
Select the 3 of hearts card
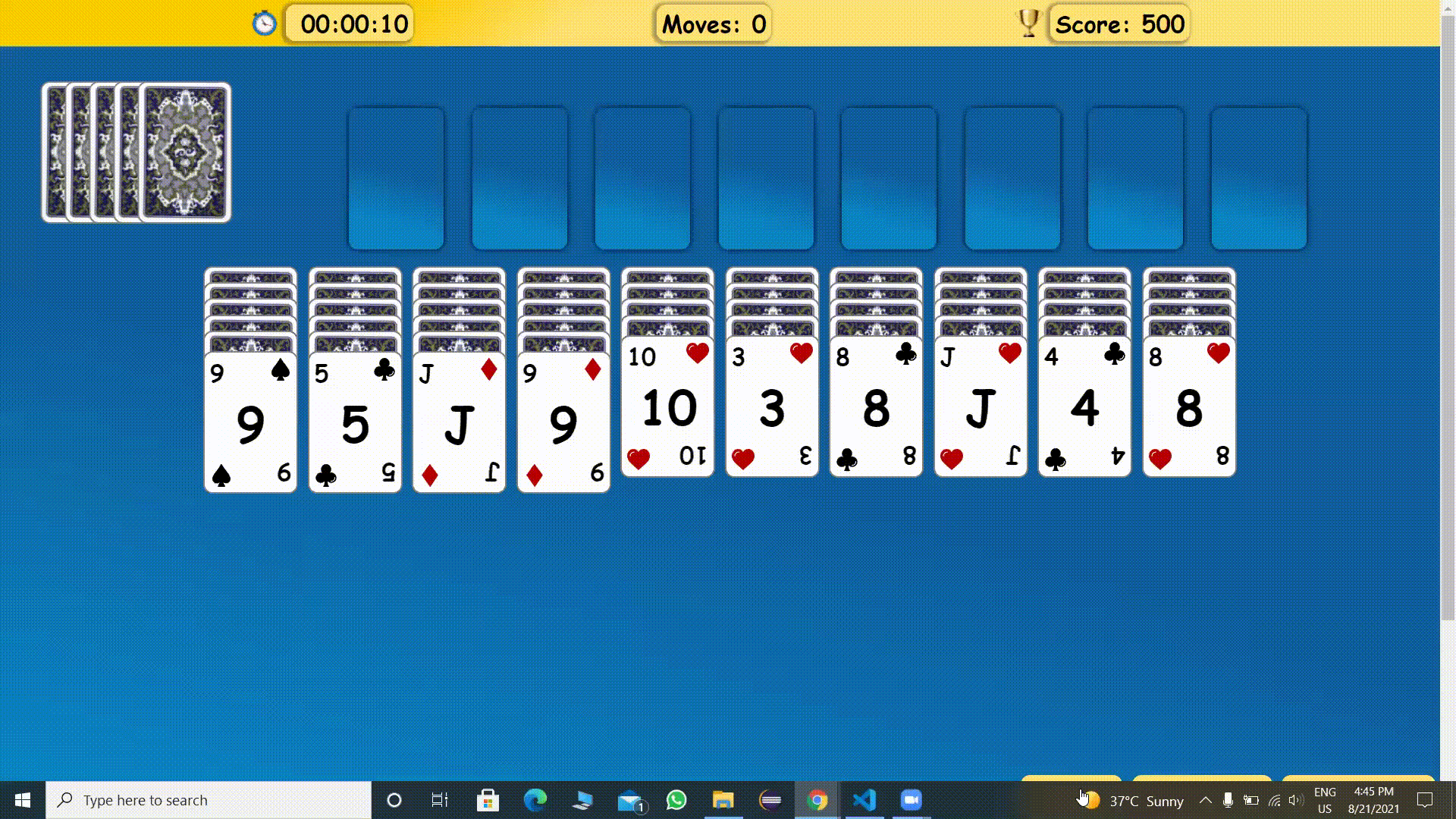click(772, 408)
